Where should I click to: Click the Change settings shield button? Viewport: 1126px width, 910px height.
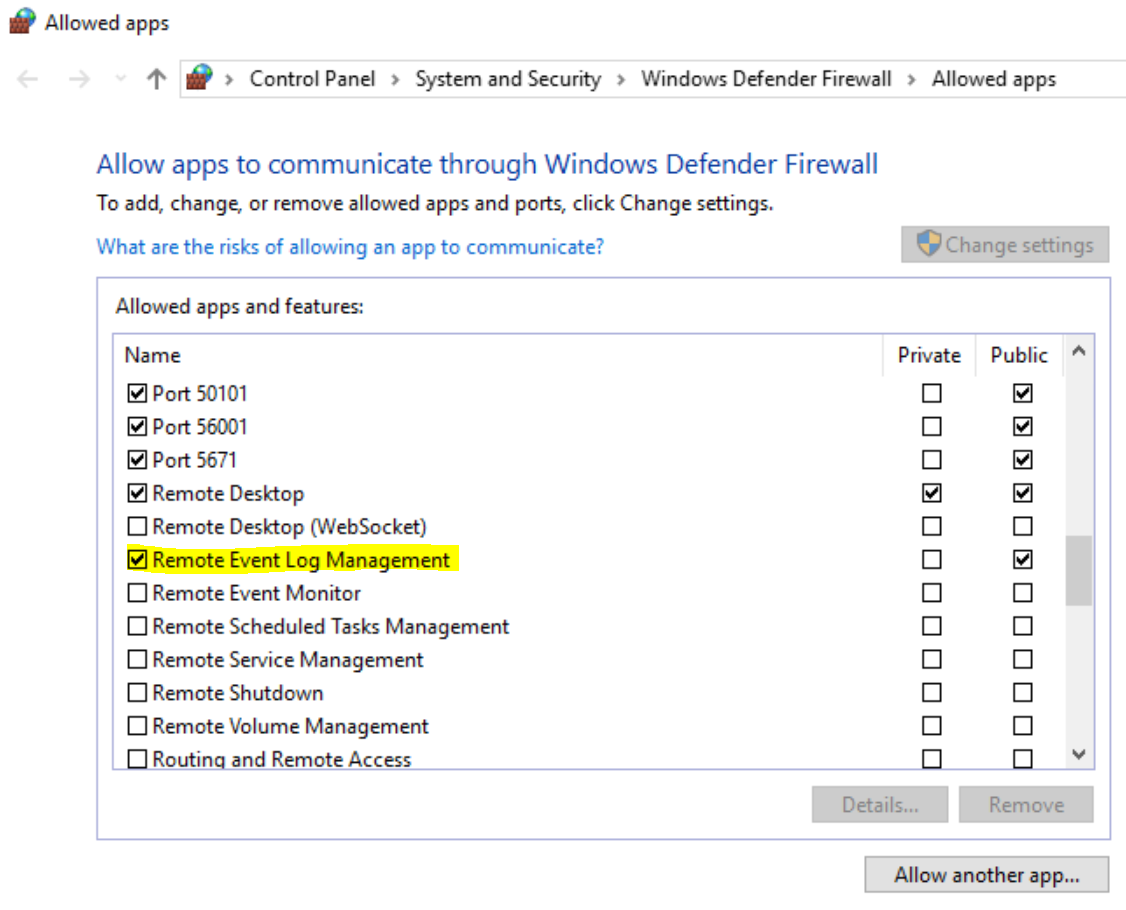click(1005, 245)
